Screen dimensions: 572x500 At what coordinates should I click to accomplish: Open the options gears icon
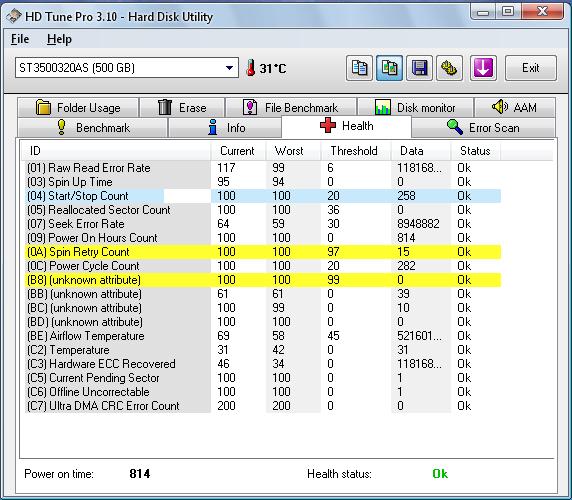449,68
